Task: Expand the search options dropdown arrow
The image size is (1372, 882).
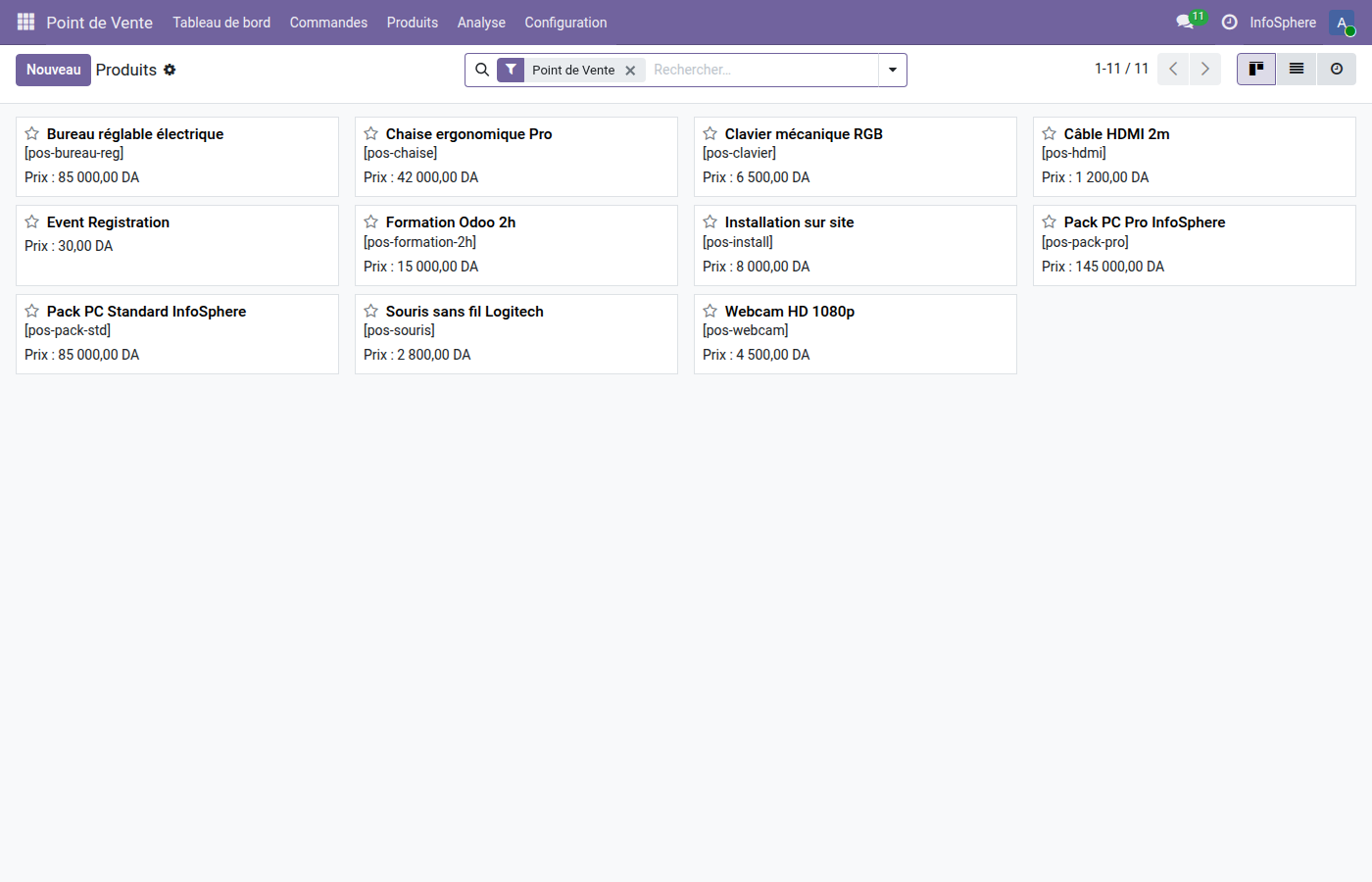Action: point(892,70)
